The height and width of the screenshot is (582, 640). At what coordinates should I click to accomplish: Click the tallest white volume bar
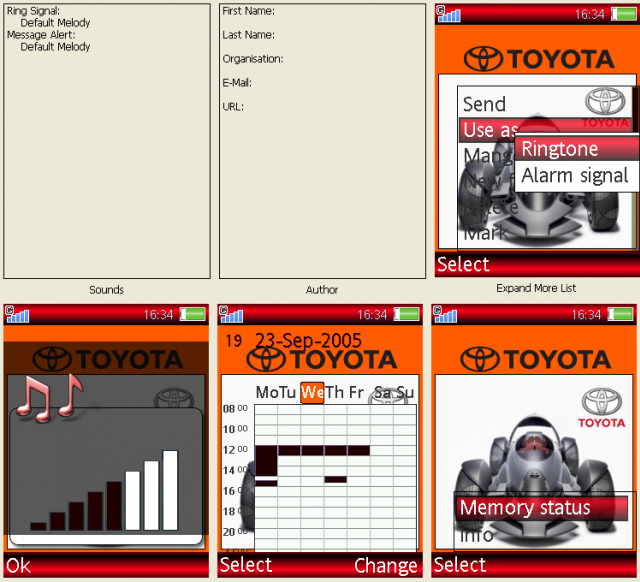[170, 490]
